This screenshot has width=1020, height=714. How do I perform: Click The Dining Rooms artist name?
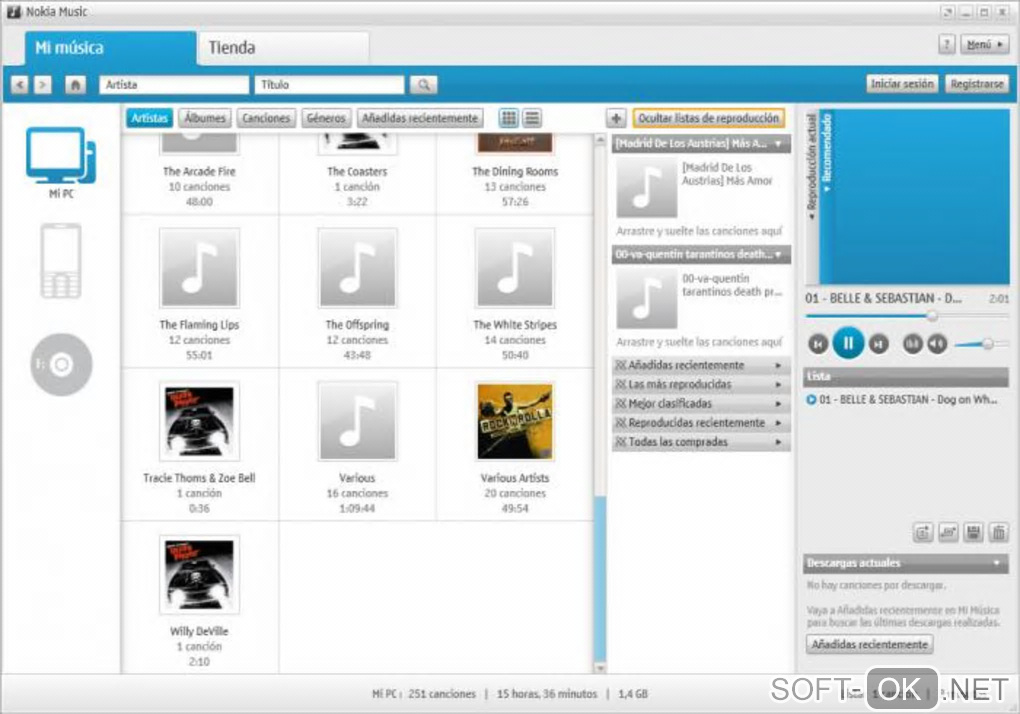tap(515, 172)
